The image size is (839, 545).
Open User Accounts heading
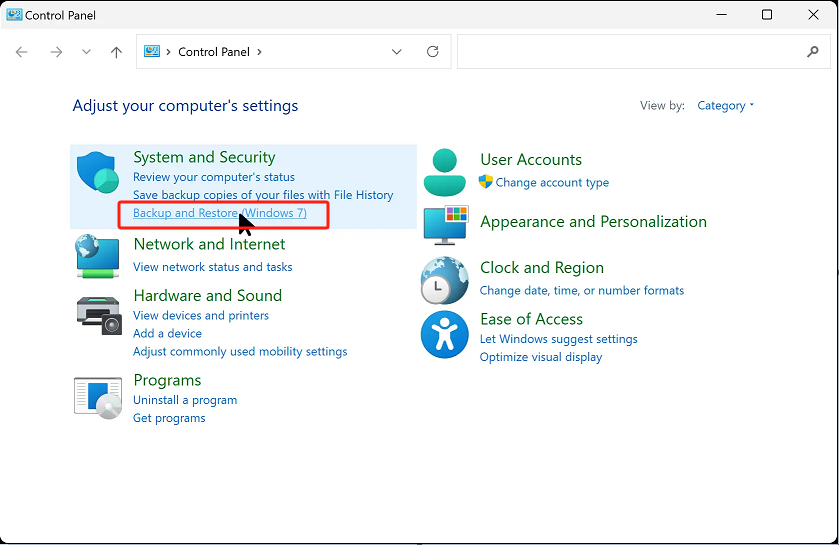[531, 159]
